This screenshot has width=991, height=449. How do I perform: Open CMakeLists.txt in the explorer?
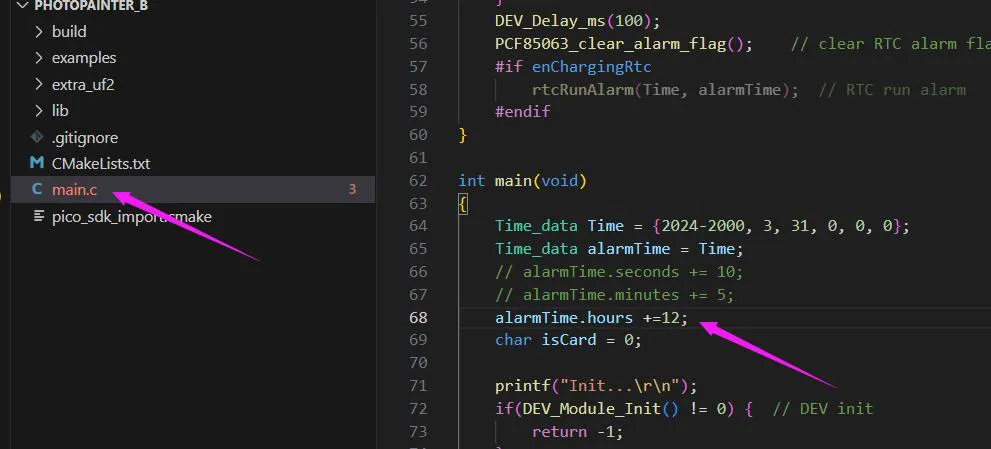(x=101, y=164)
